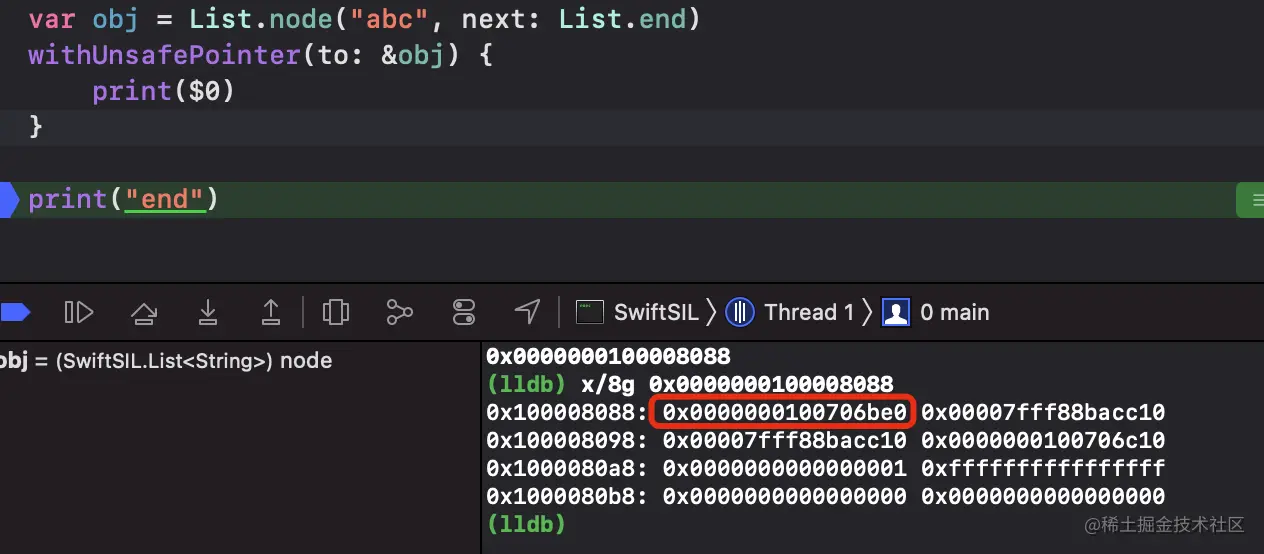
Task: Click the Simulate Location arrow icon
Action: click(527, 313)
